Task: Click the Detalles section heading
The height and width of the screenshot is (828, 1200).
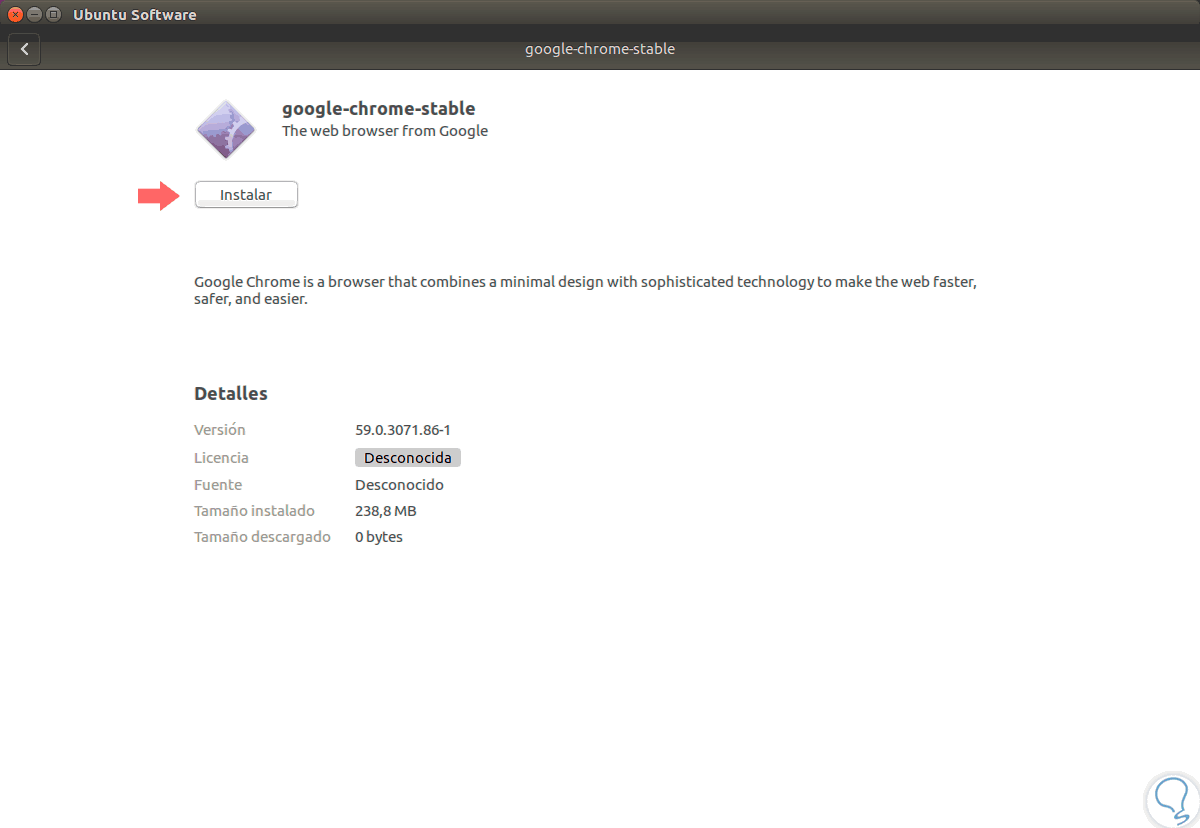Action: (231, 394)
